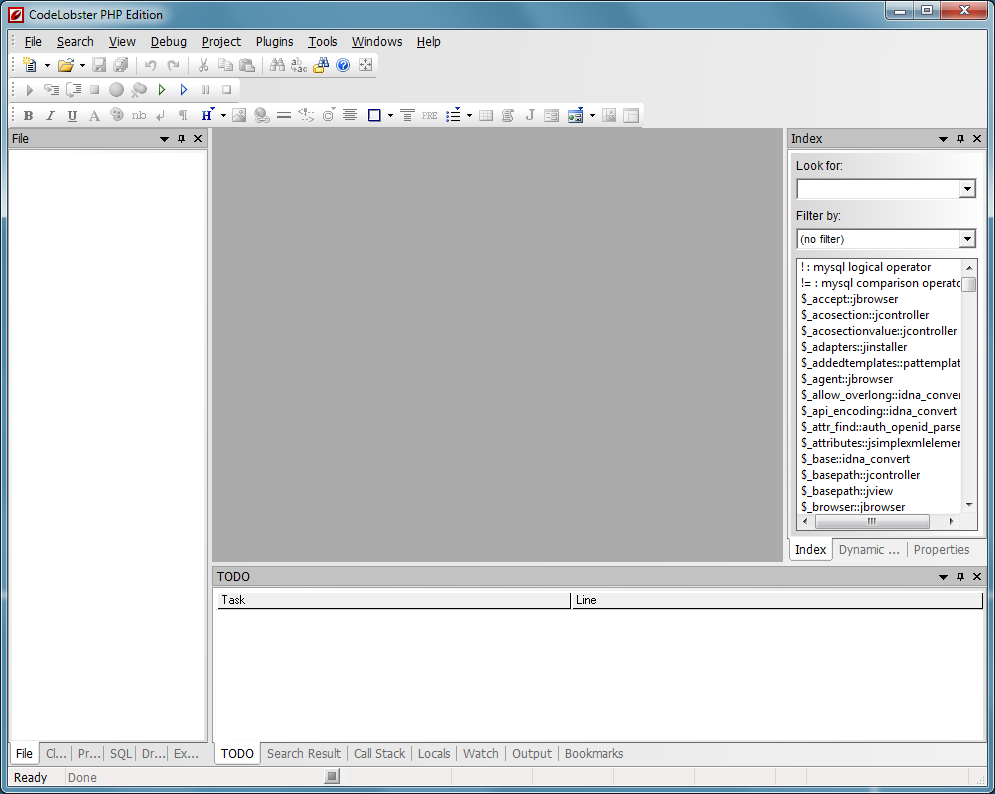
Task: Click the blue Help question mark icon
Action: point(343,65)
